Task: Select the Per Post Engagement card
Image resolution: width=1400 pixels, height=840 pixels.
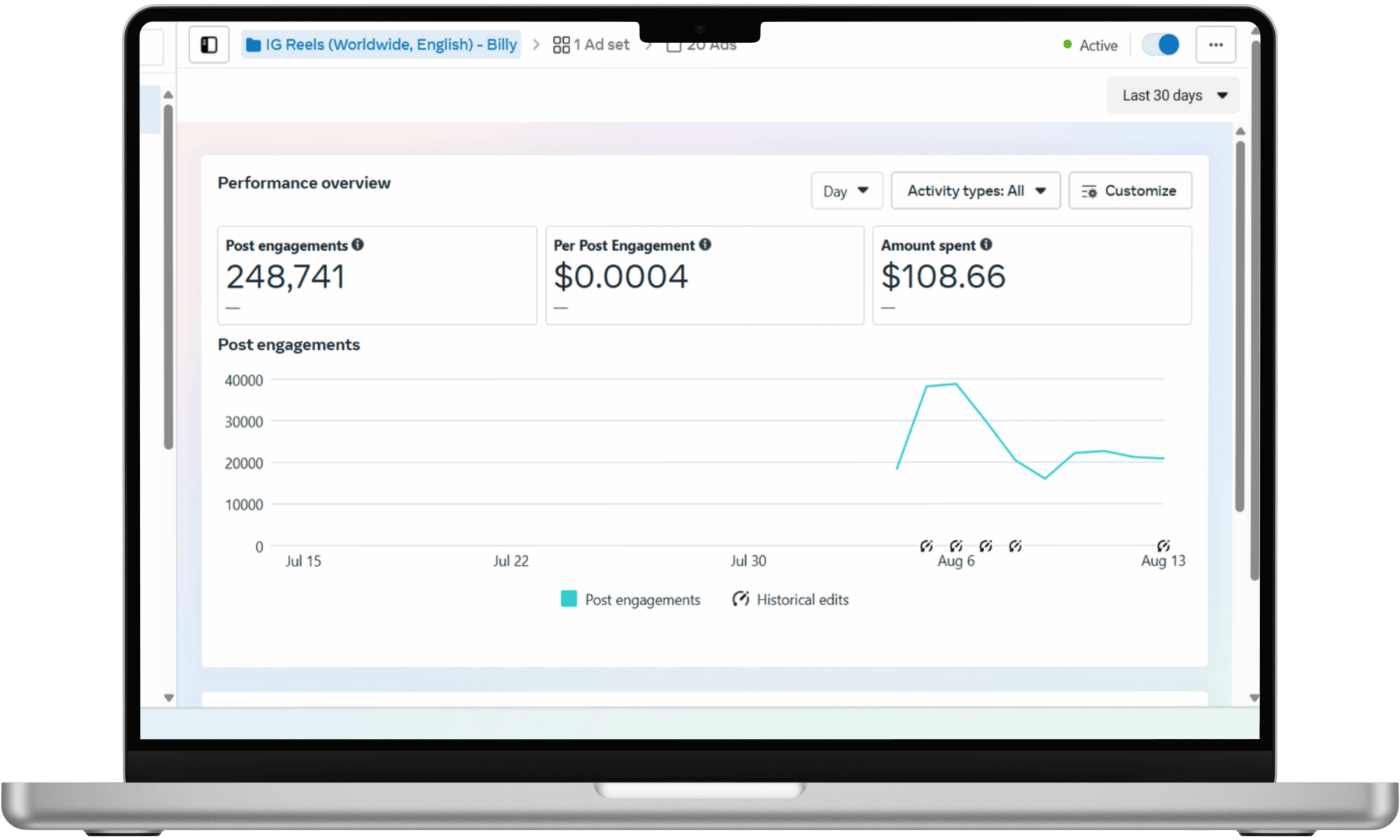Action: [x=705, y=276]
